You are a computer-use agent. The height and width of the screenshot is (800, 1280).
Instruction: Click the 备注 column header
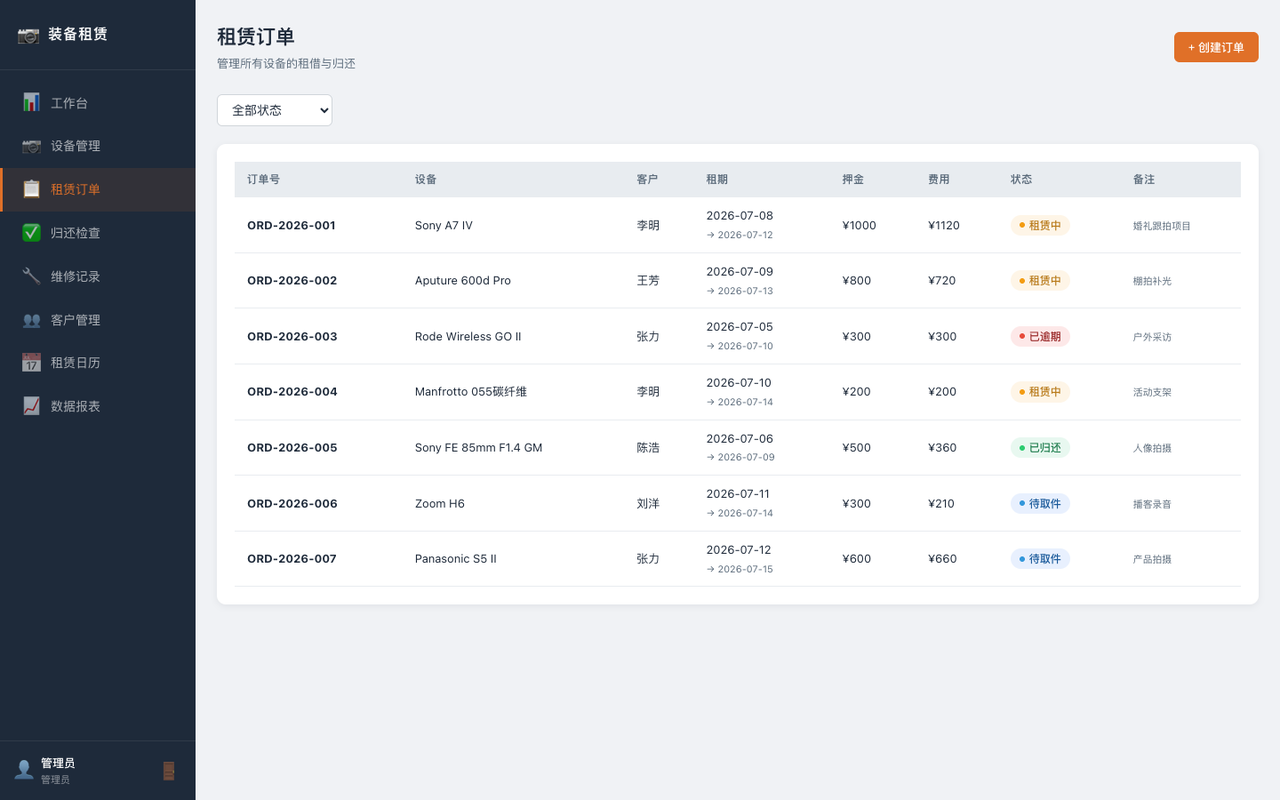(1144, 180)
